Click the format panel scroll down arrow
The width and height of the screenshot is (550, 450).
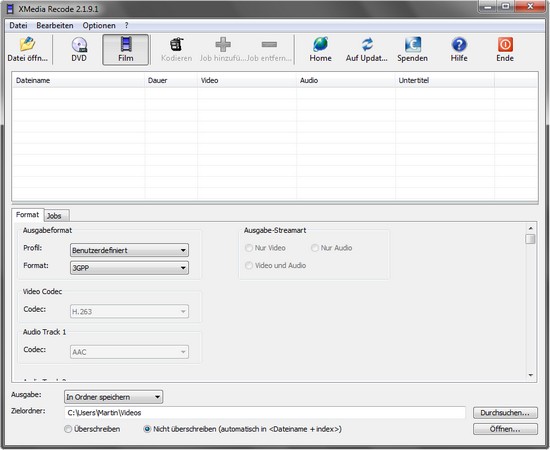coord(530,375)
